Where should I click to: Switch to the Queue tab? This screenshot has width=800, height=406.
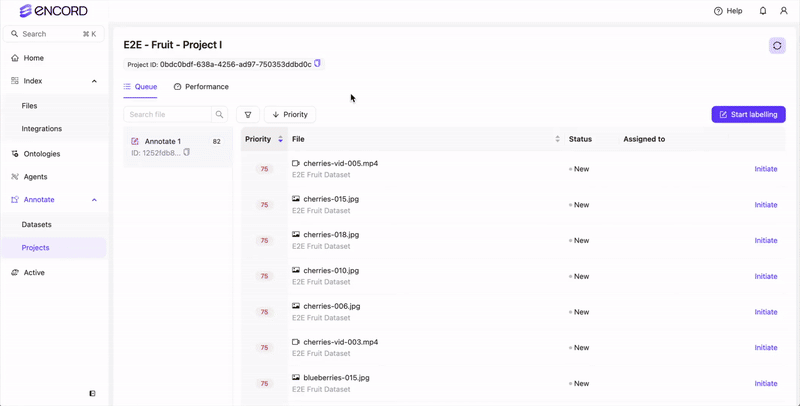pos(140,87)
